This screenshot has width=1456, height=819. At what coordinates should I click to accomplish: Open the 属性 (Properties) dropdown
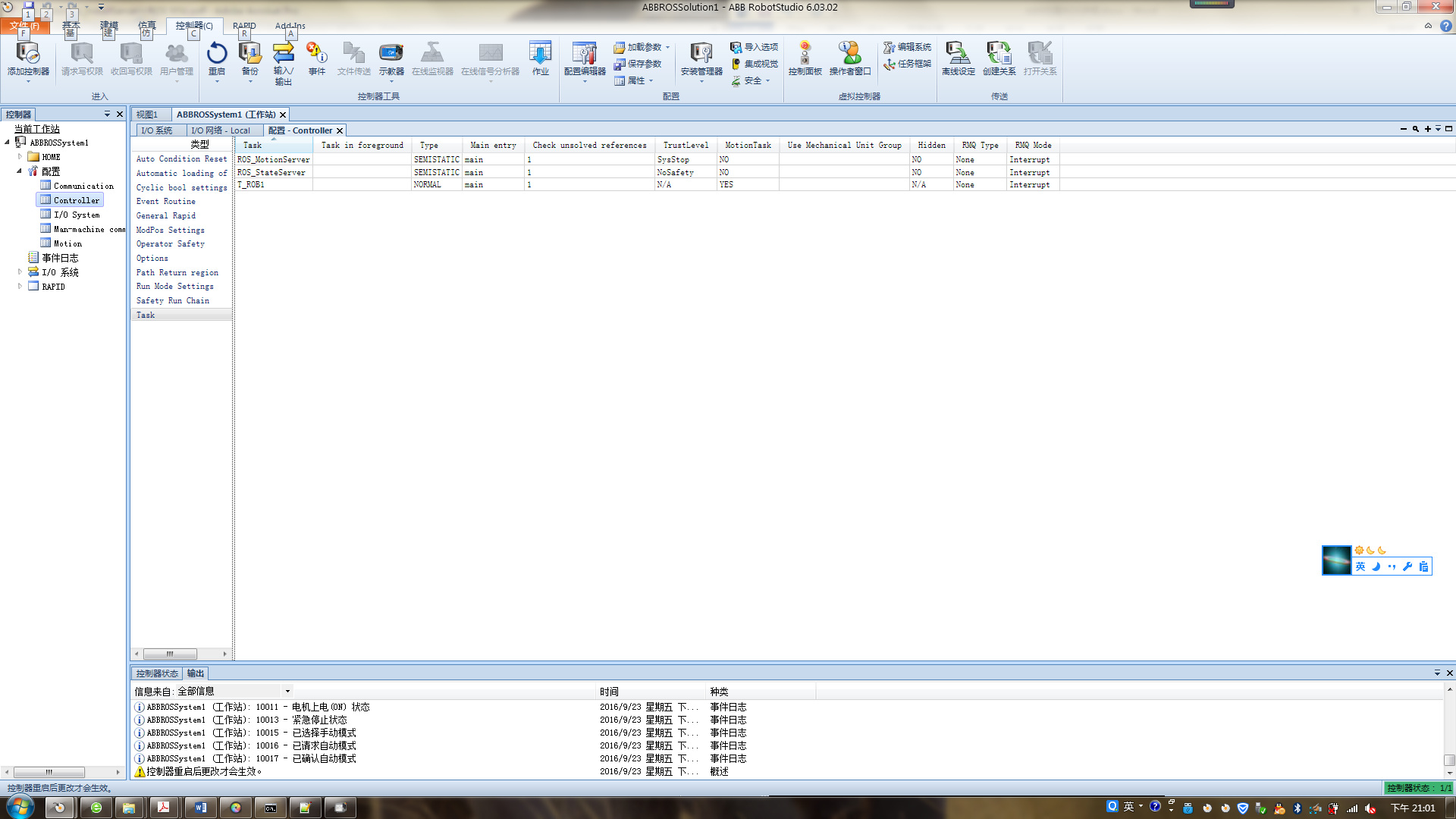coord(634,80)
